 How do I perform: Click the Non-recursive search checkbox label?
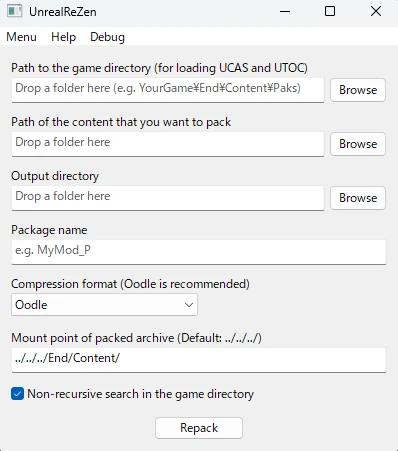(x=140, y=394)
